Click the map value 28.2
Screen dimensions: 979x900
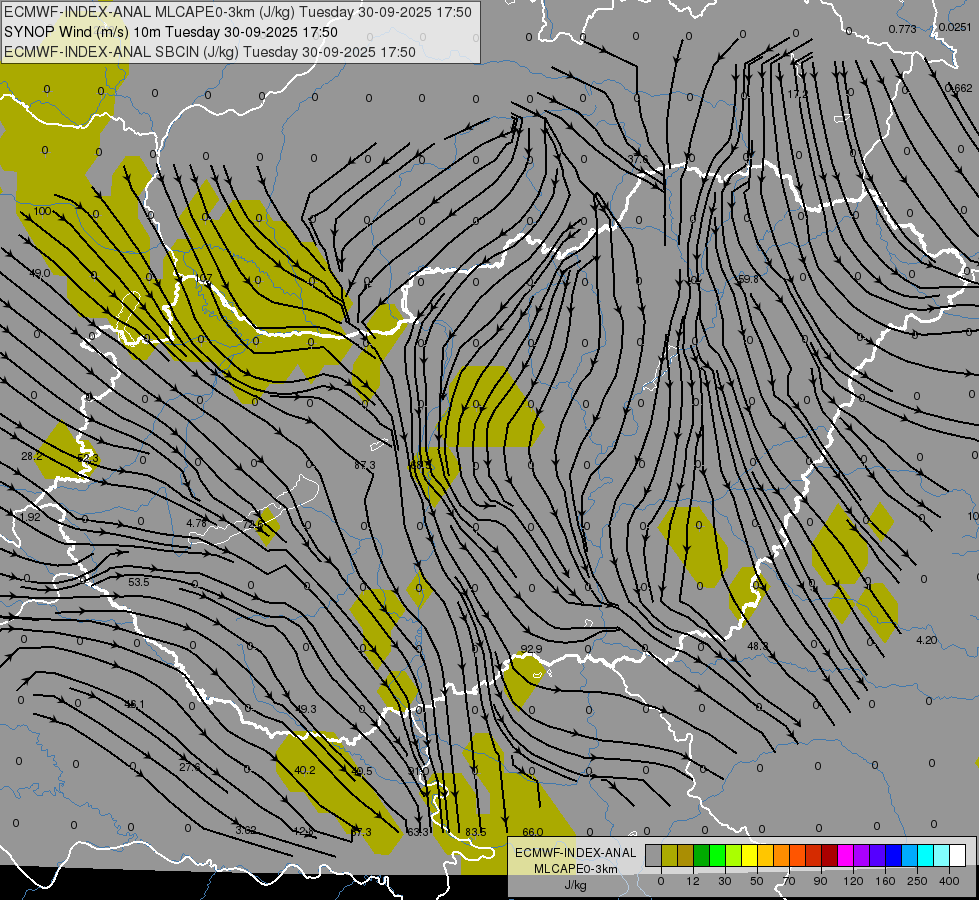(31, 456)
